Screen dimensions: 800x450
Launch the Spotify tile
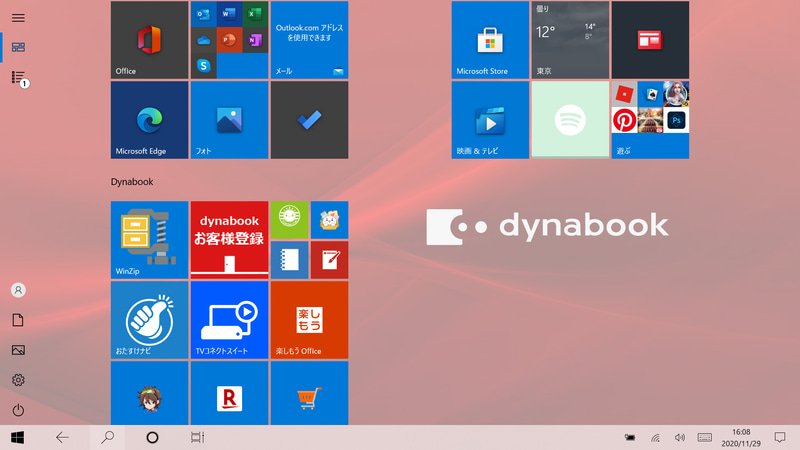point(570,120)
